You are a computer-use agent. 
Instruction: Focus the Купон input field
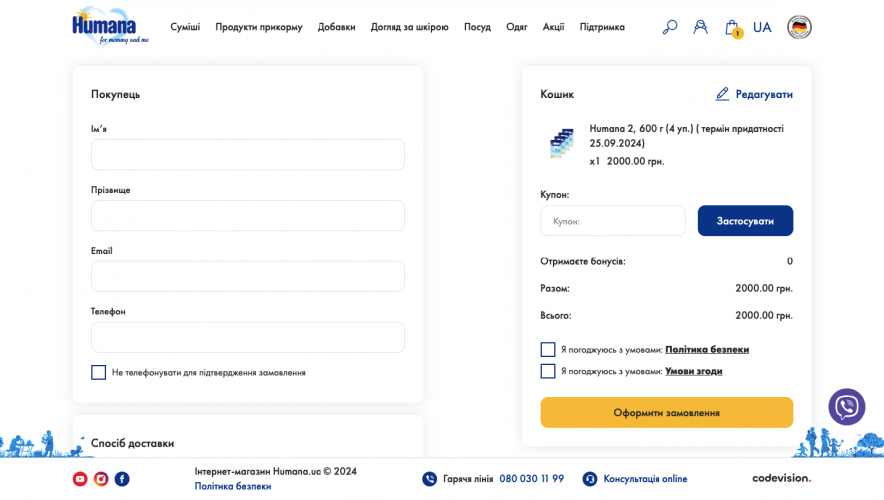pos(613,220)
